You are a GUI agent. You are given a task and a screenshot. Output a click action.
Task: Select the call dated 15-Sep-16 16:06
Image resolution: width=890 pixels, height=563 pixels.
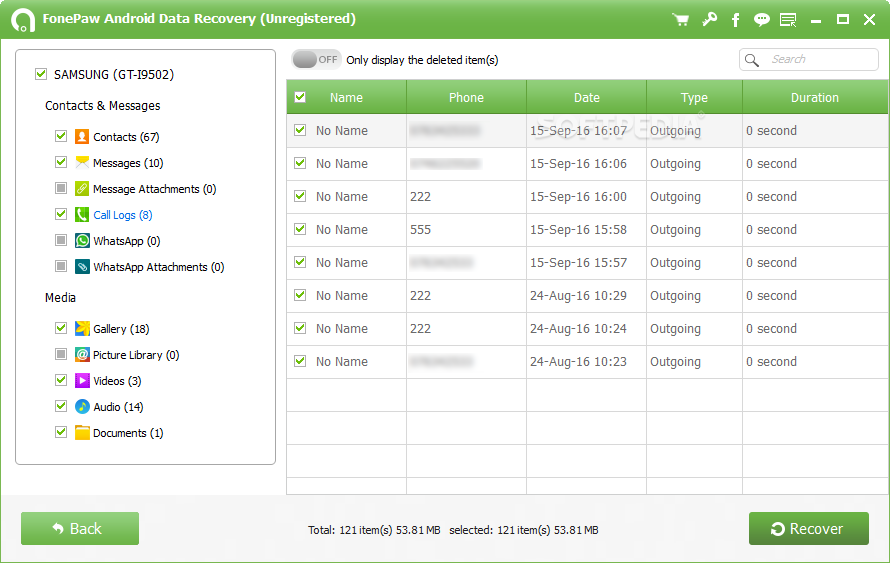[x=587, y=164]
